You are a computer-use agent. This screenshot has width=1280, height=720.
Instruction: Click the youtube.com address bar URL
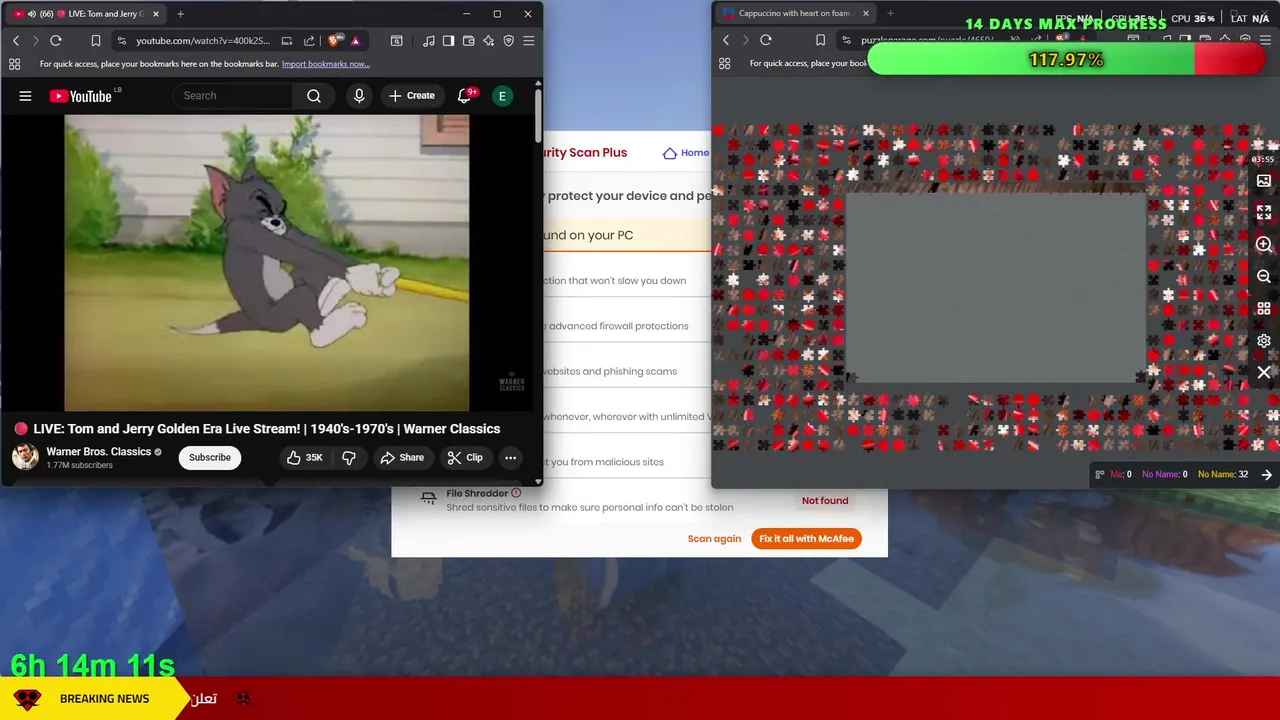(203, 41)
